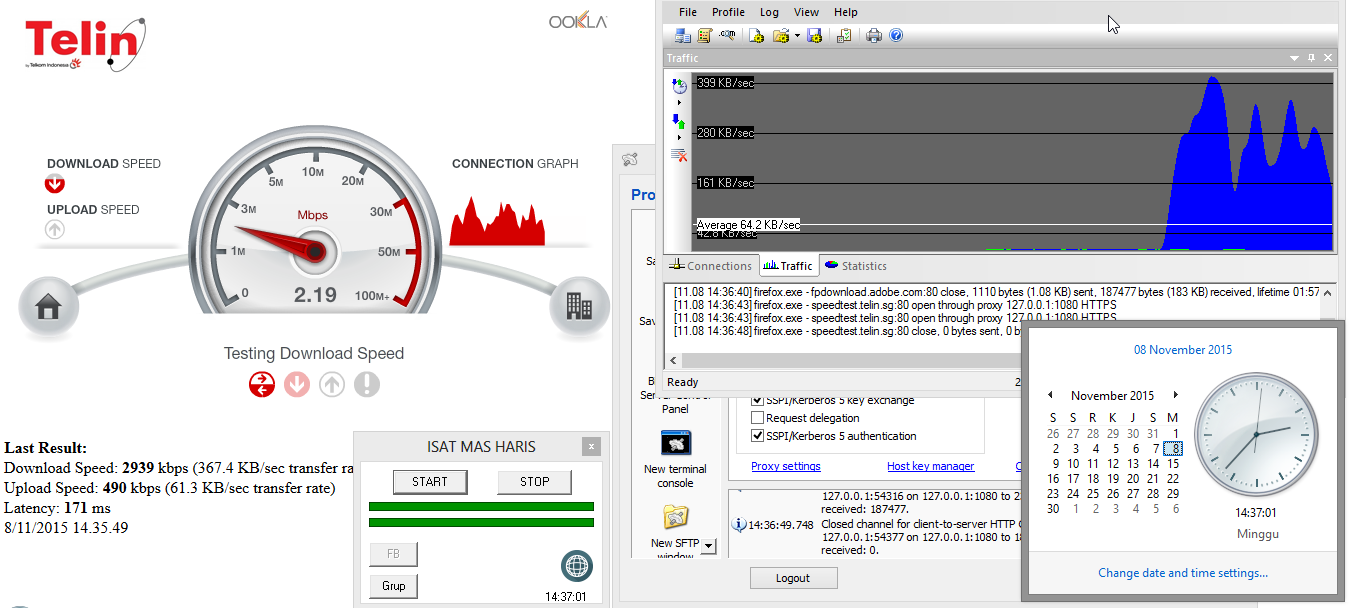Click the analog clock face in calendar popup
The width and height of the screenshot is (1352, 608).
pos(1258,435)
